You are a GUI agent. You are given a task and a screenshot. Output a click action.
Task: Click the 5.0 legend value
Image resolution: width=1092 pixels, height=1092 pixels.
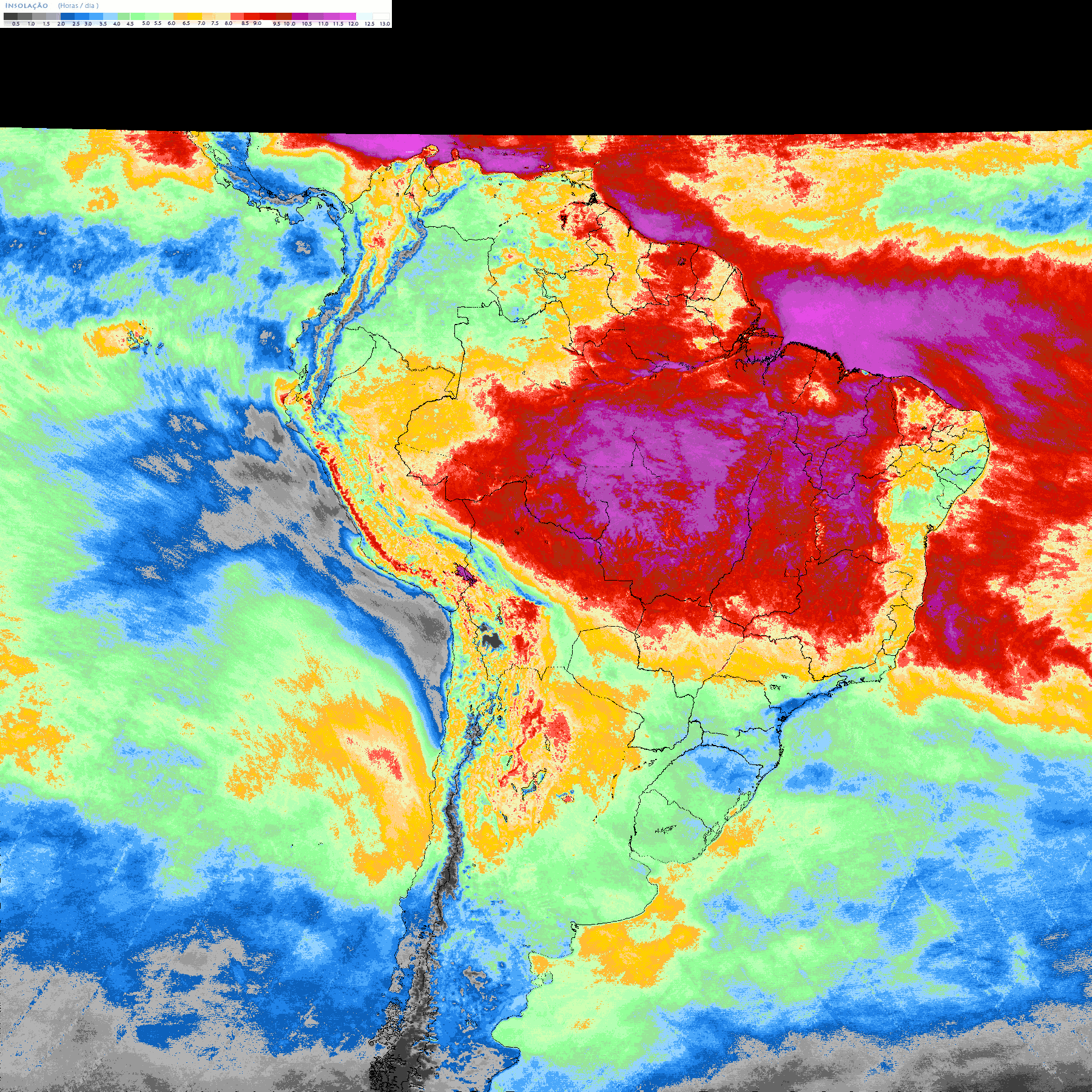tap(146, 23)
